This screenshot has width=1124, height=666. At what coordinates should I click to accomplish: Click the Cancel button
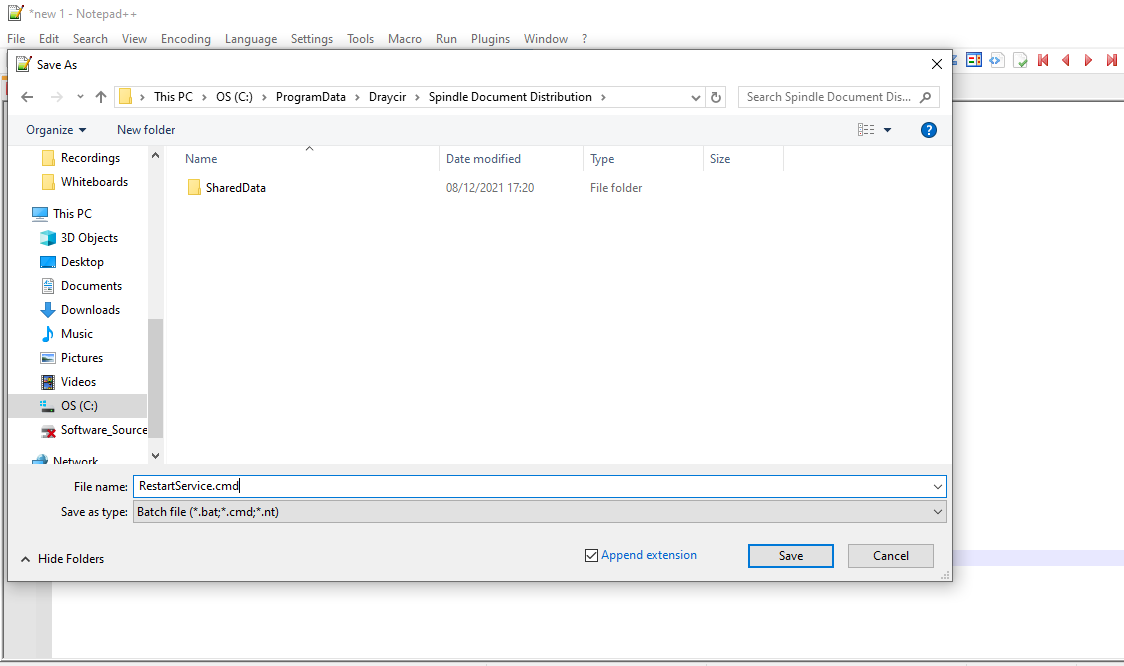[890, 556]
